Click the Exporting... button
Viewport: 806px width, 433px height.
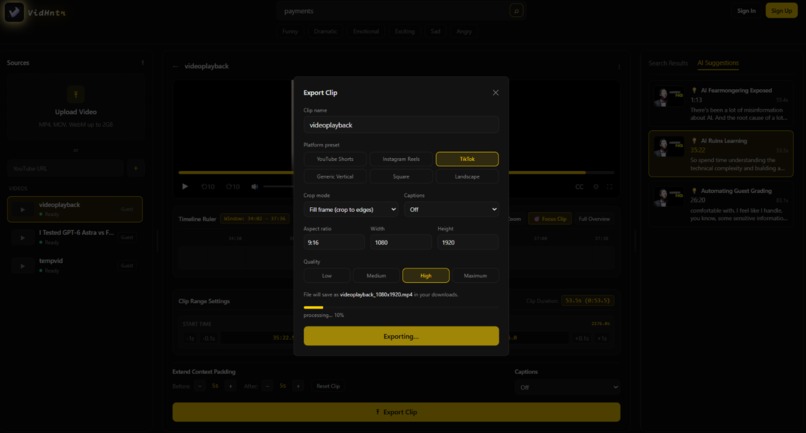401,336
